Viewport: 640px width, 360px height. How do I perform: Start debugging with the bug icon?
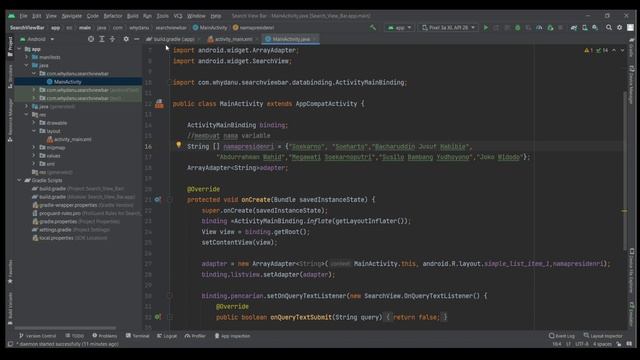point(518,27)
